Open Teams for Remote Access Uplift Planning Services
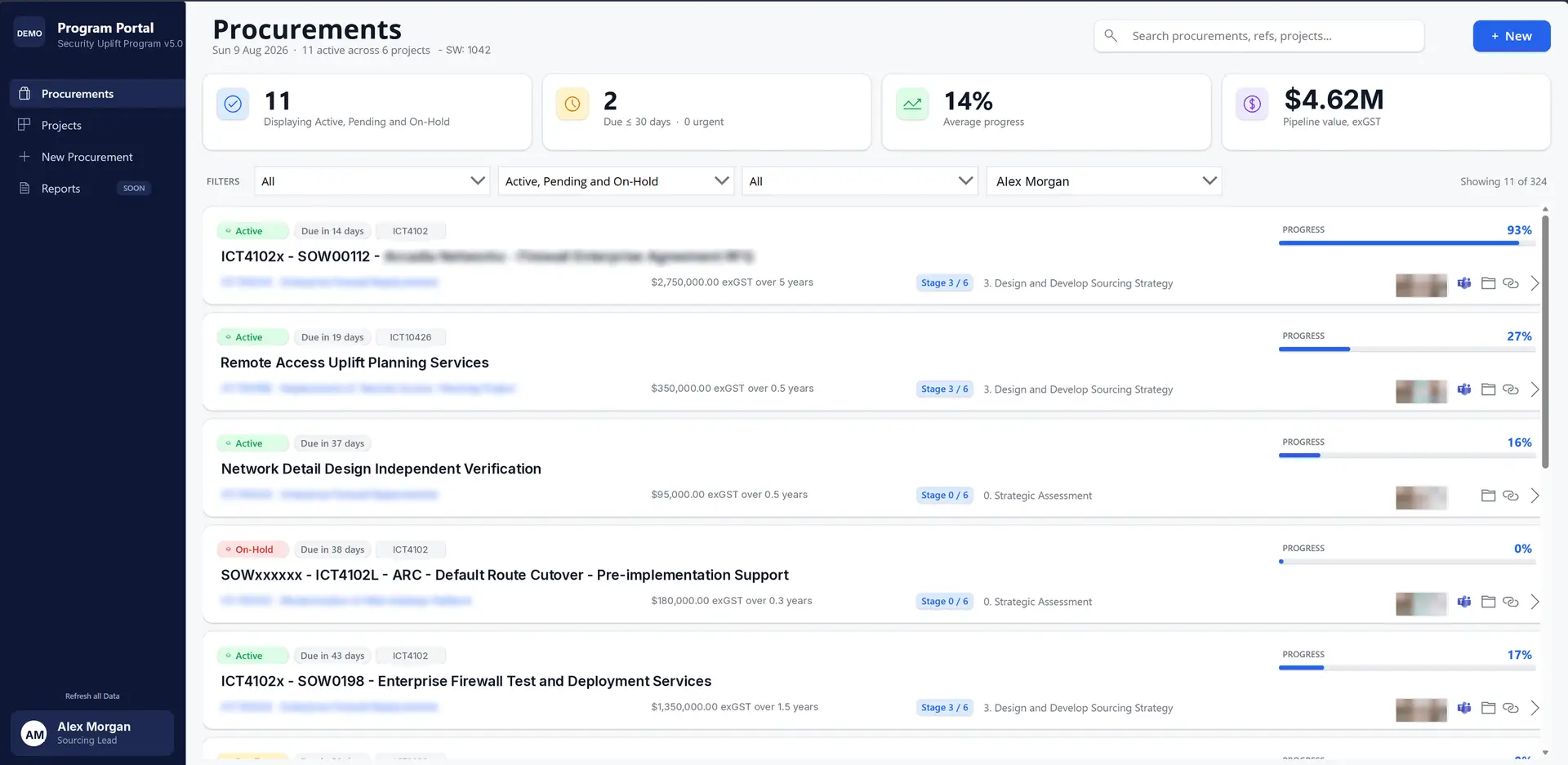 tap(1464, 389)
